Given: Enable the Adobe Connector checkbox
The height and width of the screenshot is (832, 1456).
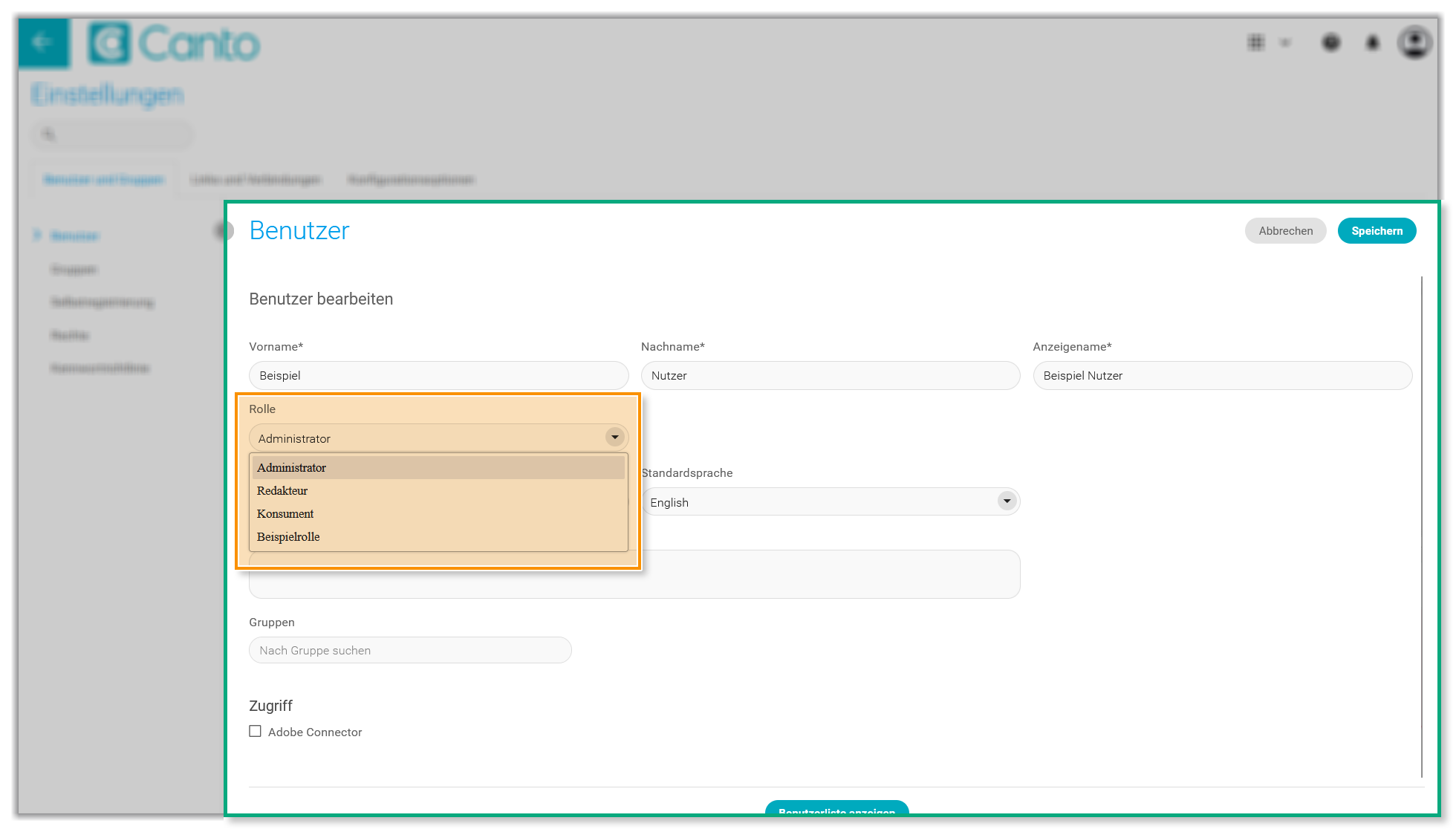Looking at the screenshot, I should [x=255, y=731].
